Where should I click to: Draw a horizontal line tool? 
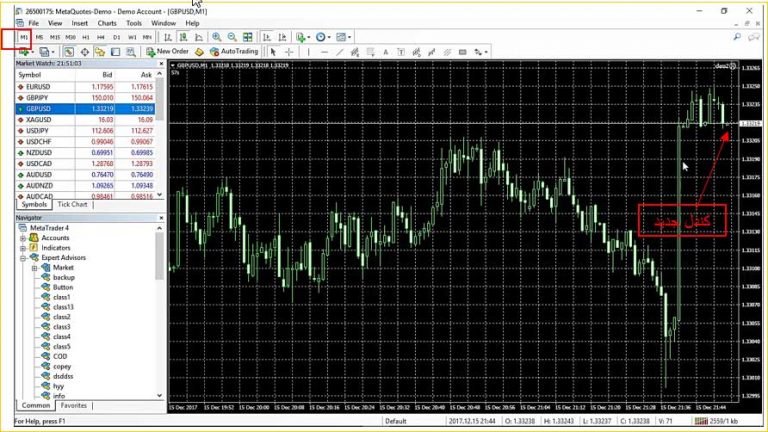coord(324,52)
